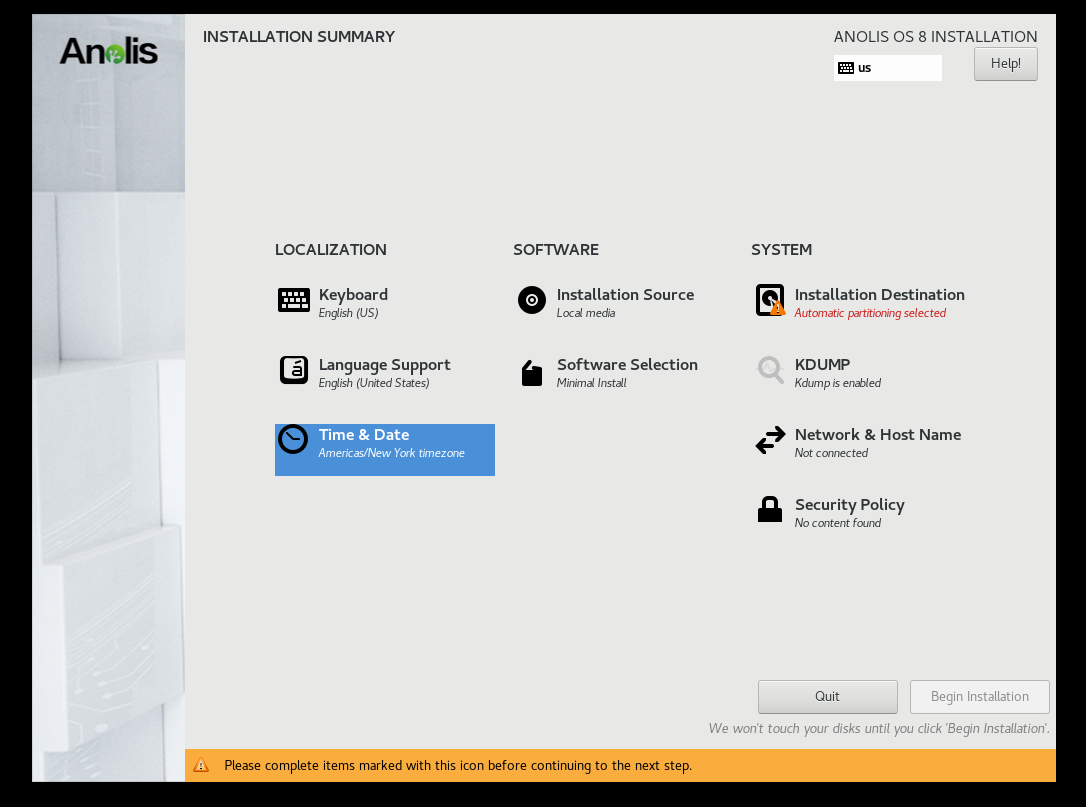Viewport: 1086px width, 807px height.
Task: Select the 'Automatic partitioning selected' warning text
Action: click(x=870, y=313)
